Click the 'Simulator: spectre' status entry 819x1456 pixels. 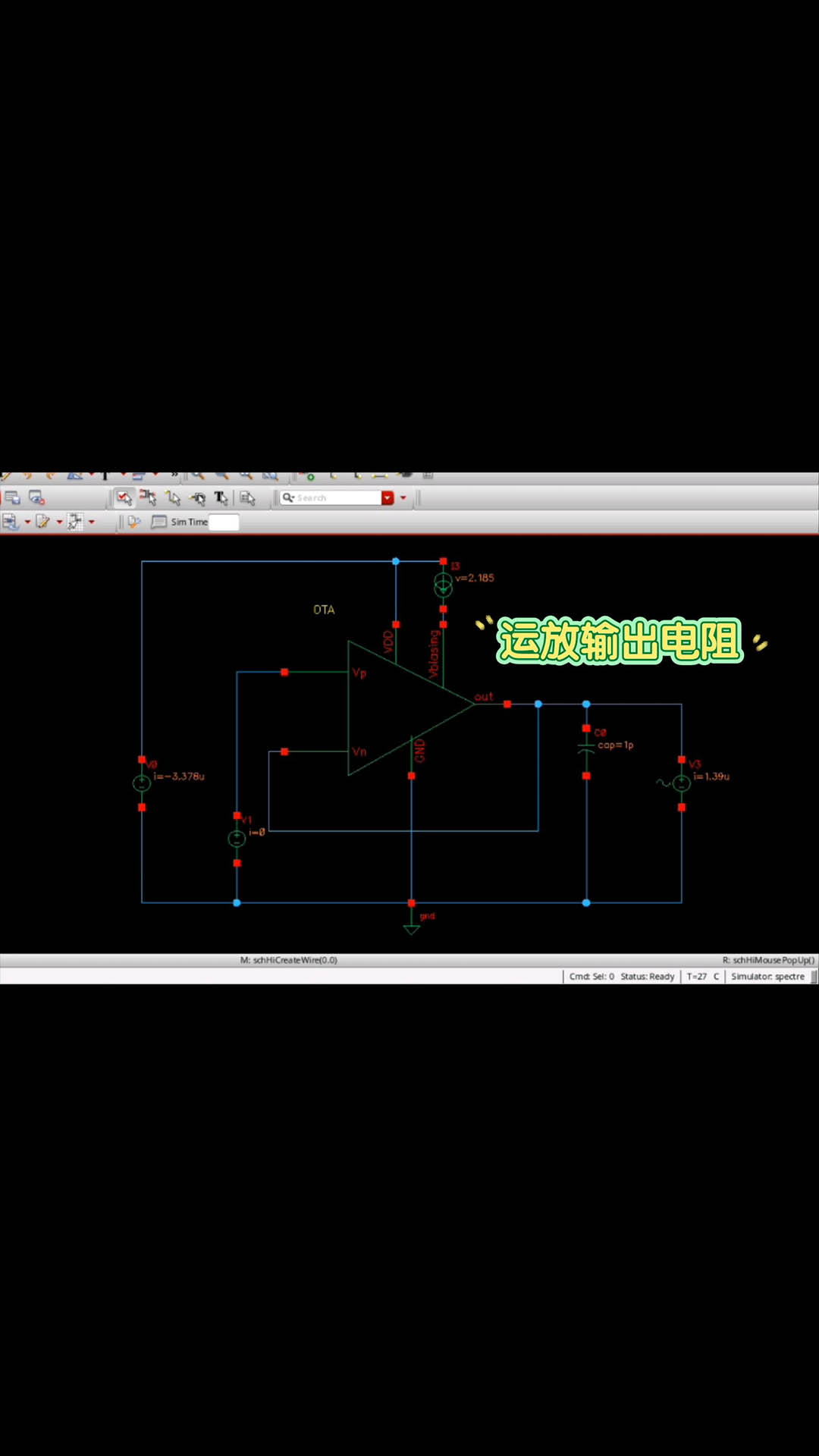click(767, 977)
